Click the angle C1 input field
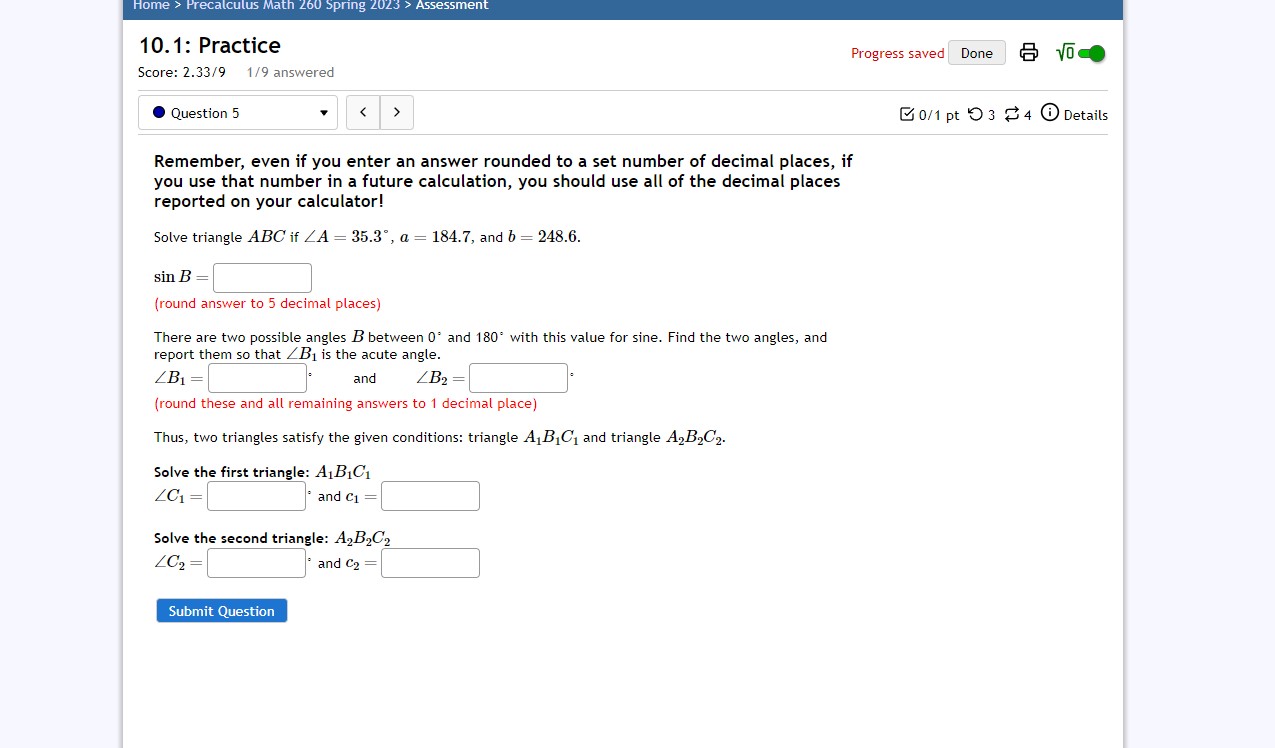Viewport: 1275px width, 748px height. 256,496
